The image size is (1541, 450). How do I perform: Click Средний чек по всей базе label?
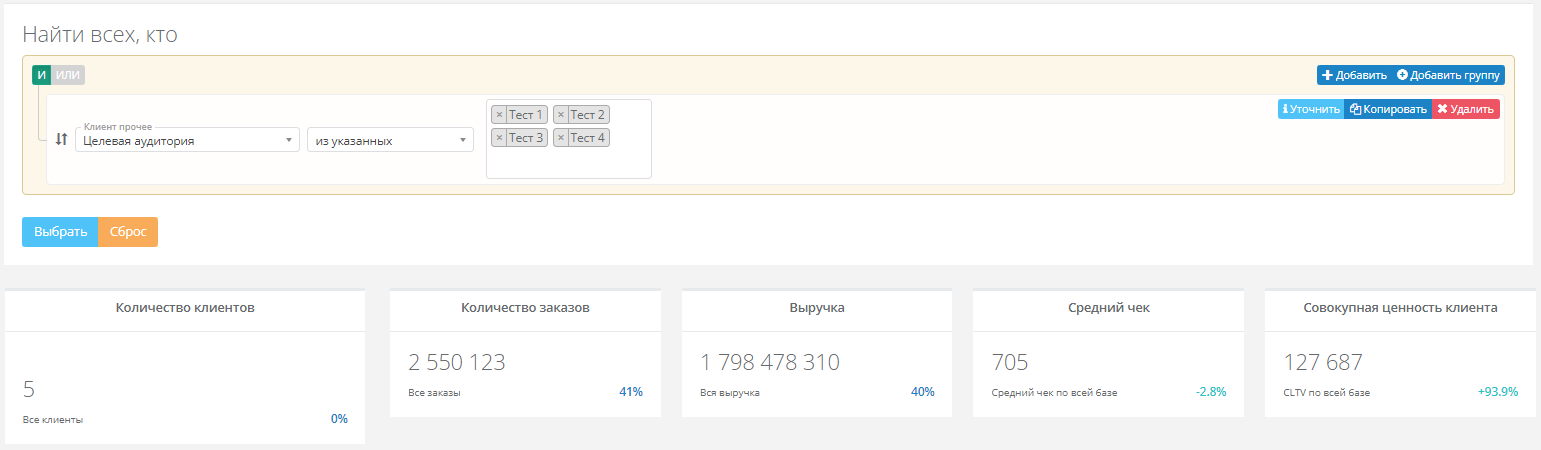click(x=1054, y=393)
